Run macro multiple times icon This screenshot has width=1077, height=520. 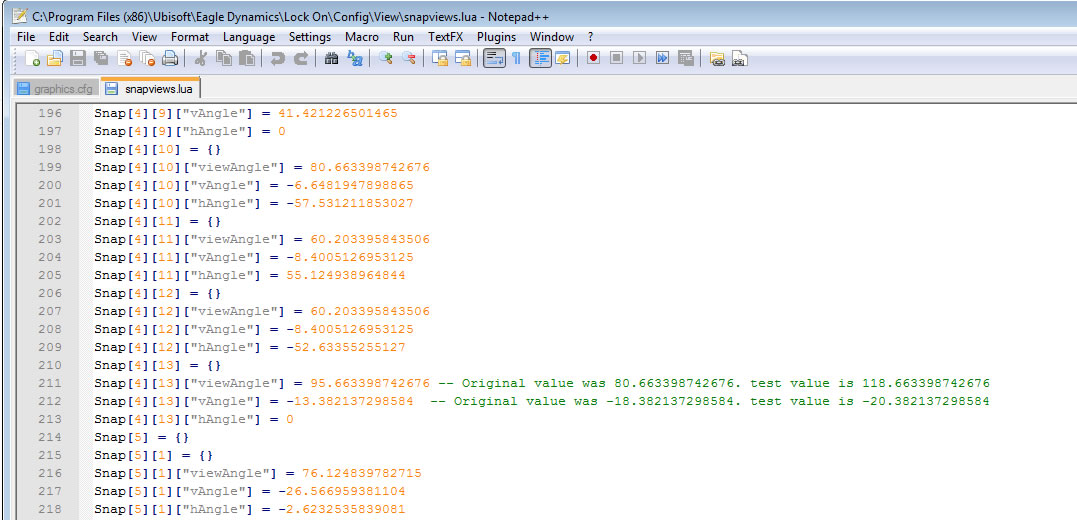click(x=662, y=58)
